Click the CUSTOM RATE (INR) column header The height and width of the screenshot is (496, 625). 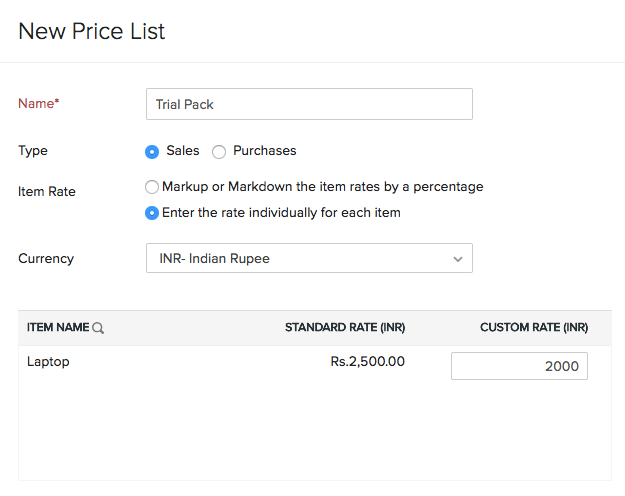pyautogui.click(x=534, y=327)
